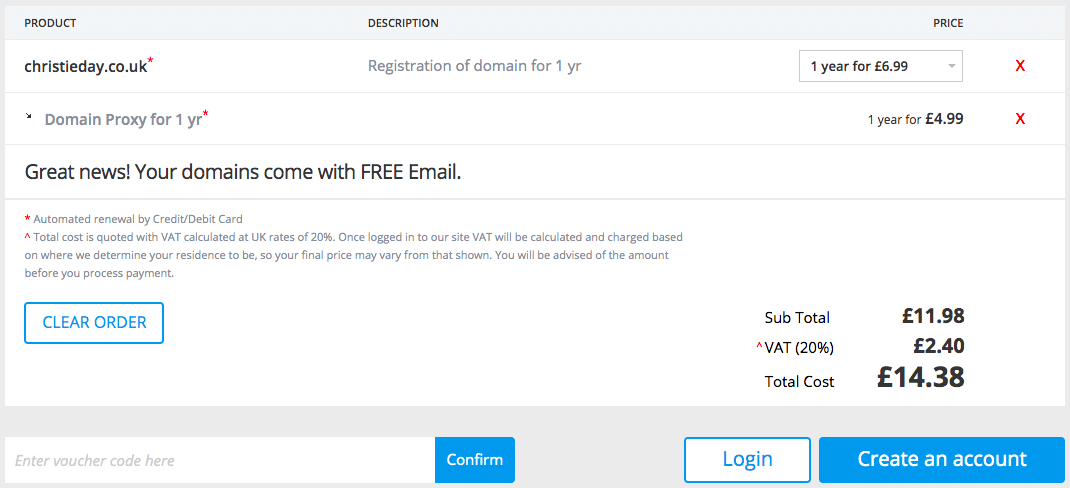Click the FREE Email announcement text
The width and height of the screenshot is (1070, 488).
[243, 173]
